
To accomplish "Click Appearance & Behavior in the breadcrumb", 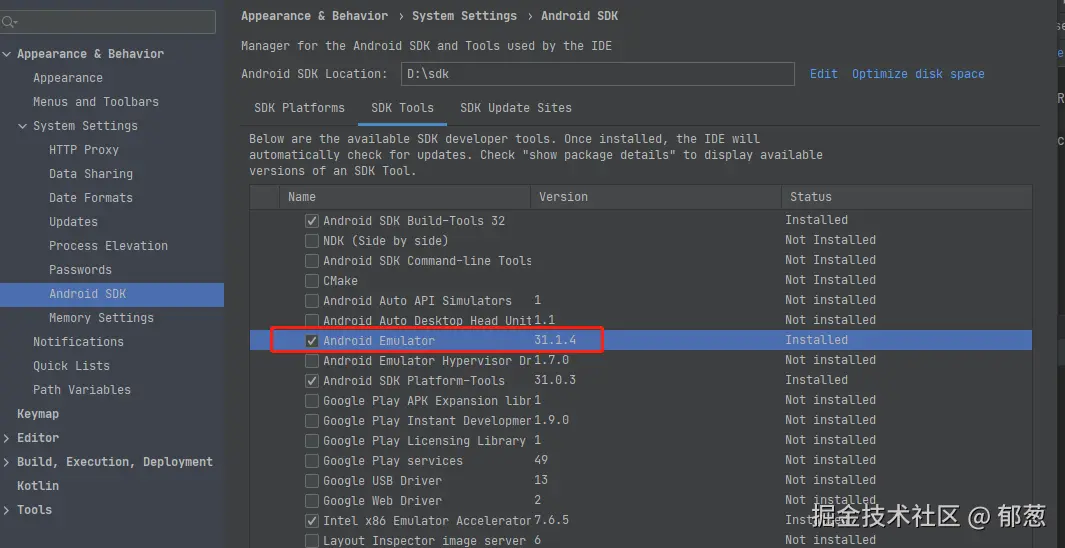I will tap(314, 16).
